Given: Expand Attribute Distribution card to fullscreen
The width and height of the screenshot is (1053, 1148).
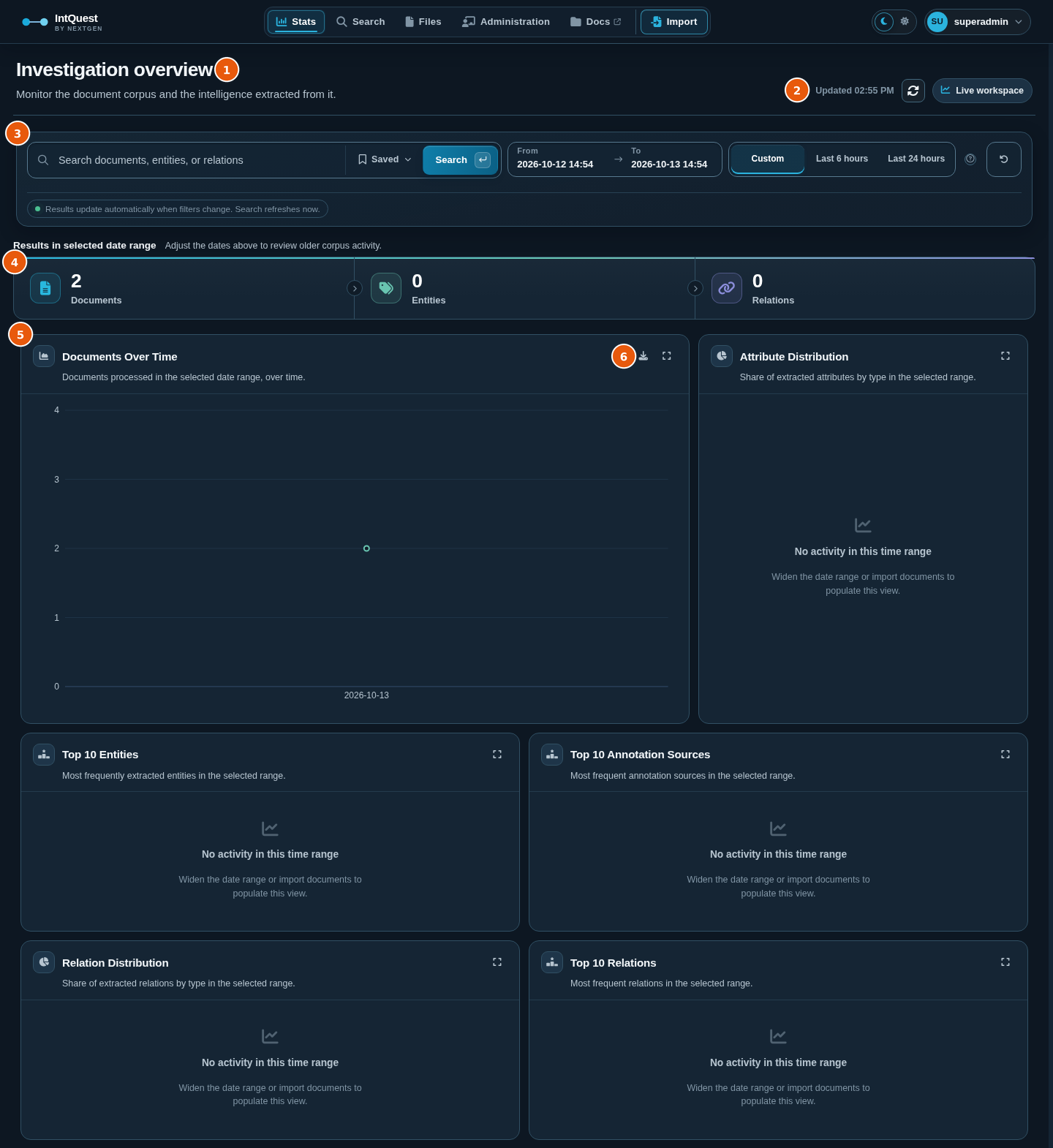Looking at the screenshot, I should [x=1005, y=356].
